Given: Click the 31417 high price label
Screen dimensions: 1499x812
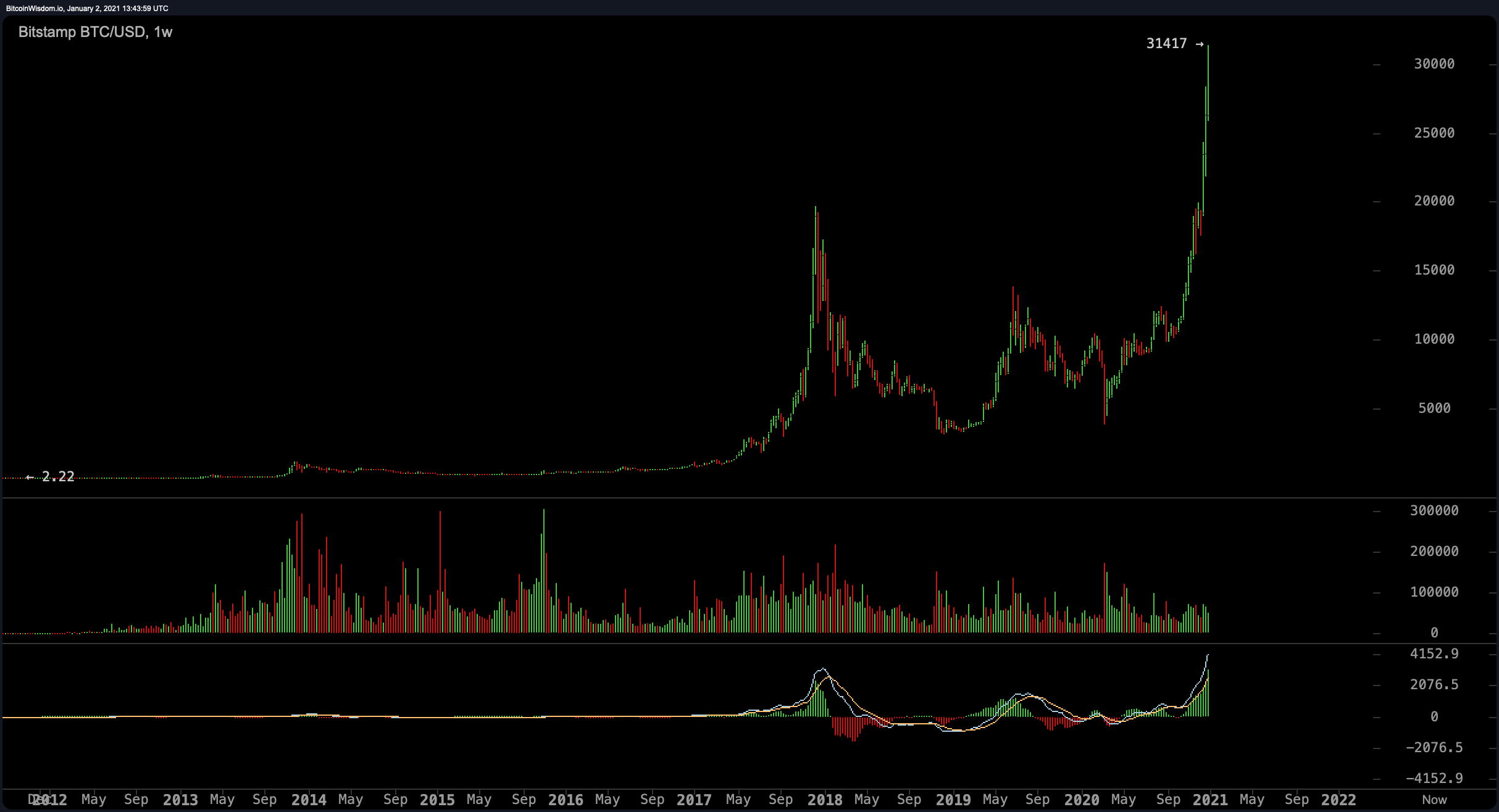Looking at the screenshot, I should (1166, 44).
